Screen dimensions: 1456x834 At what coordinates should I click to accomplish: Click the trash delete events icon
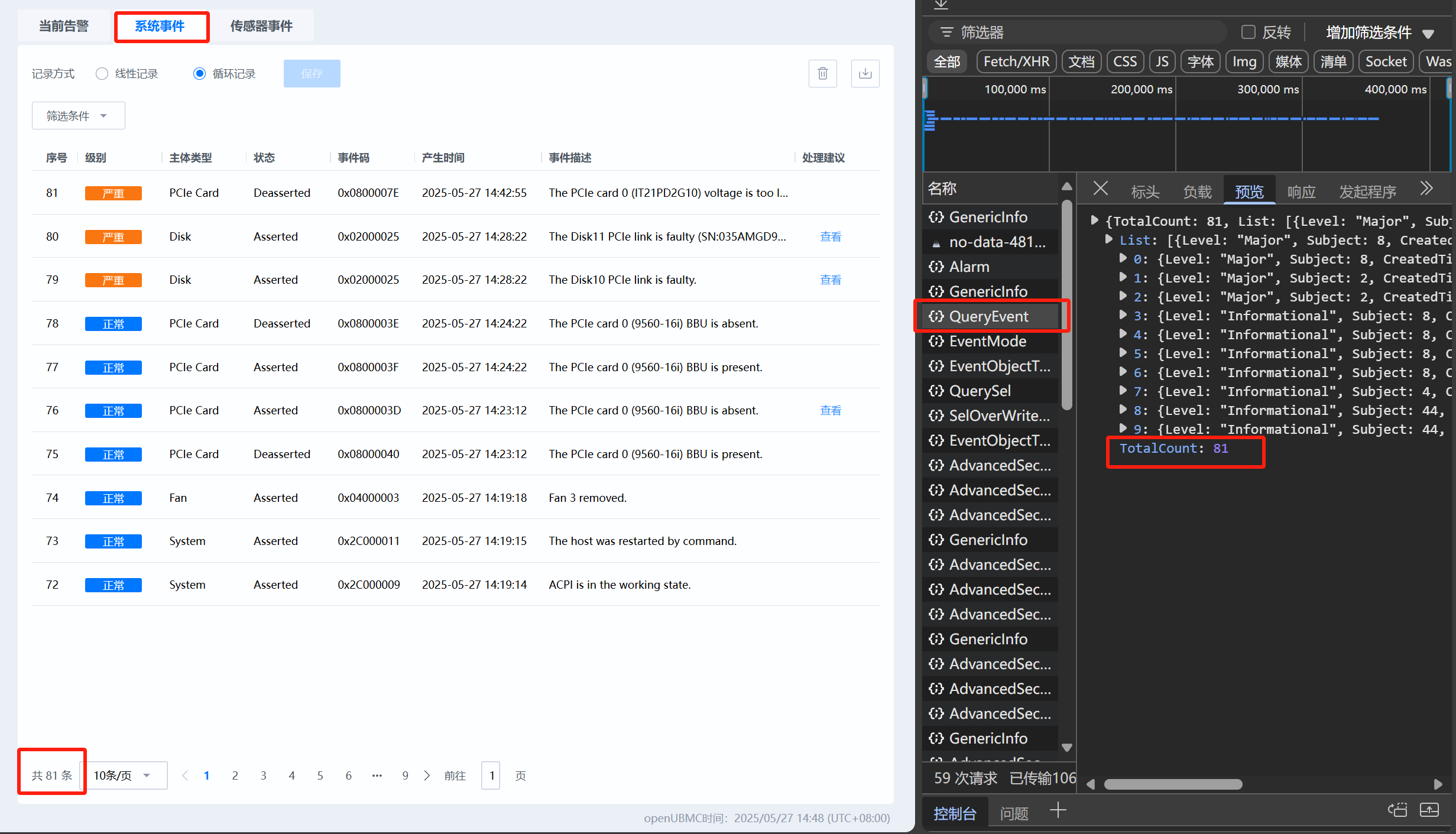(822, 73)
